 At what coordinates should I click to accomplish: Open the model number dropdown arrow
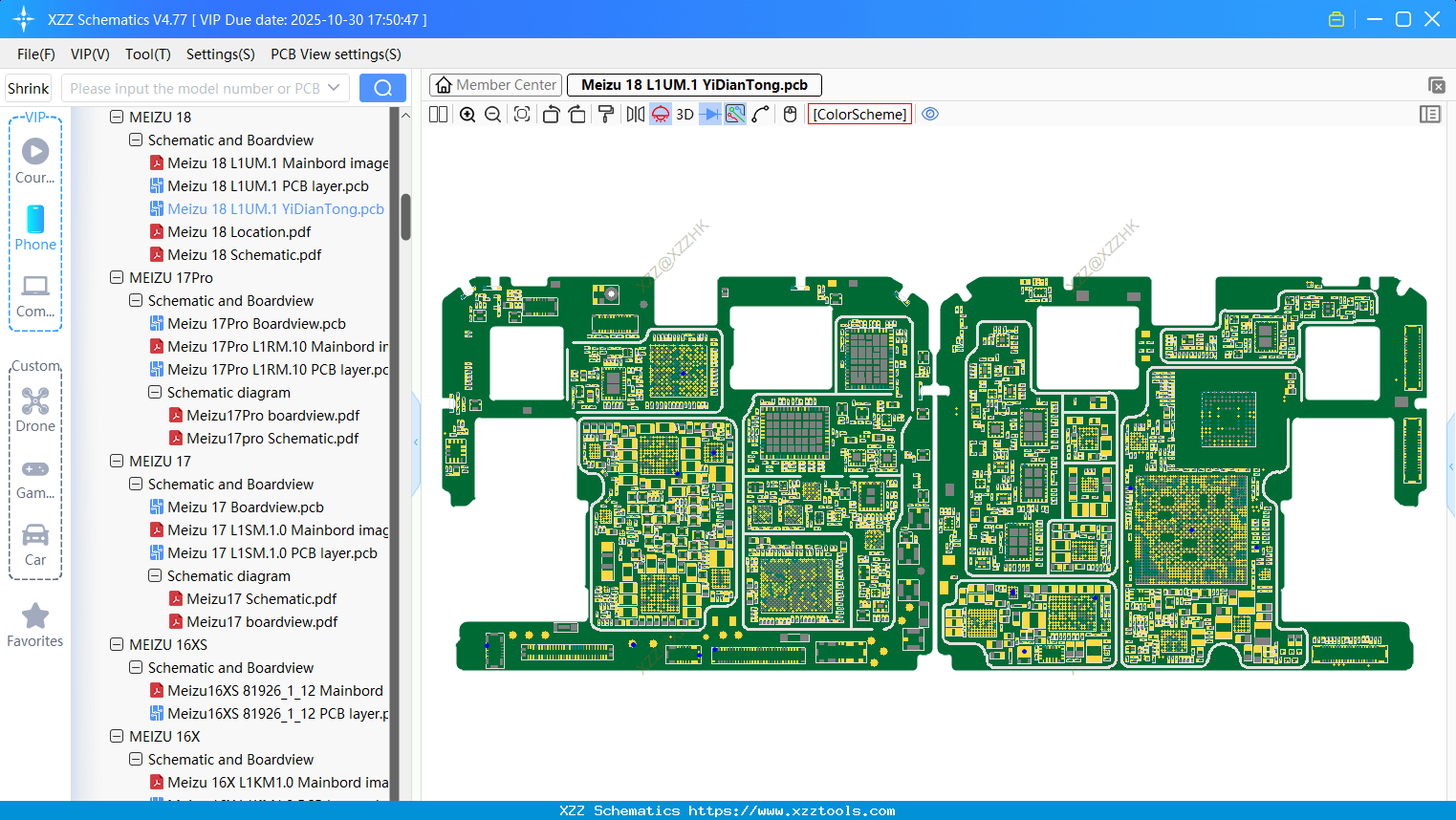(334, 88)
